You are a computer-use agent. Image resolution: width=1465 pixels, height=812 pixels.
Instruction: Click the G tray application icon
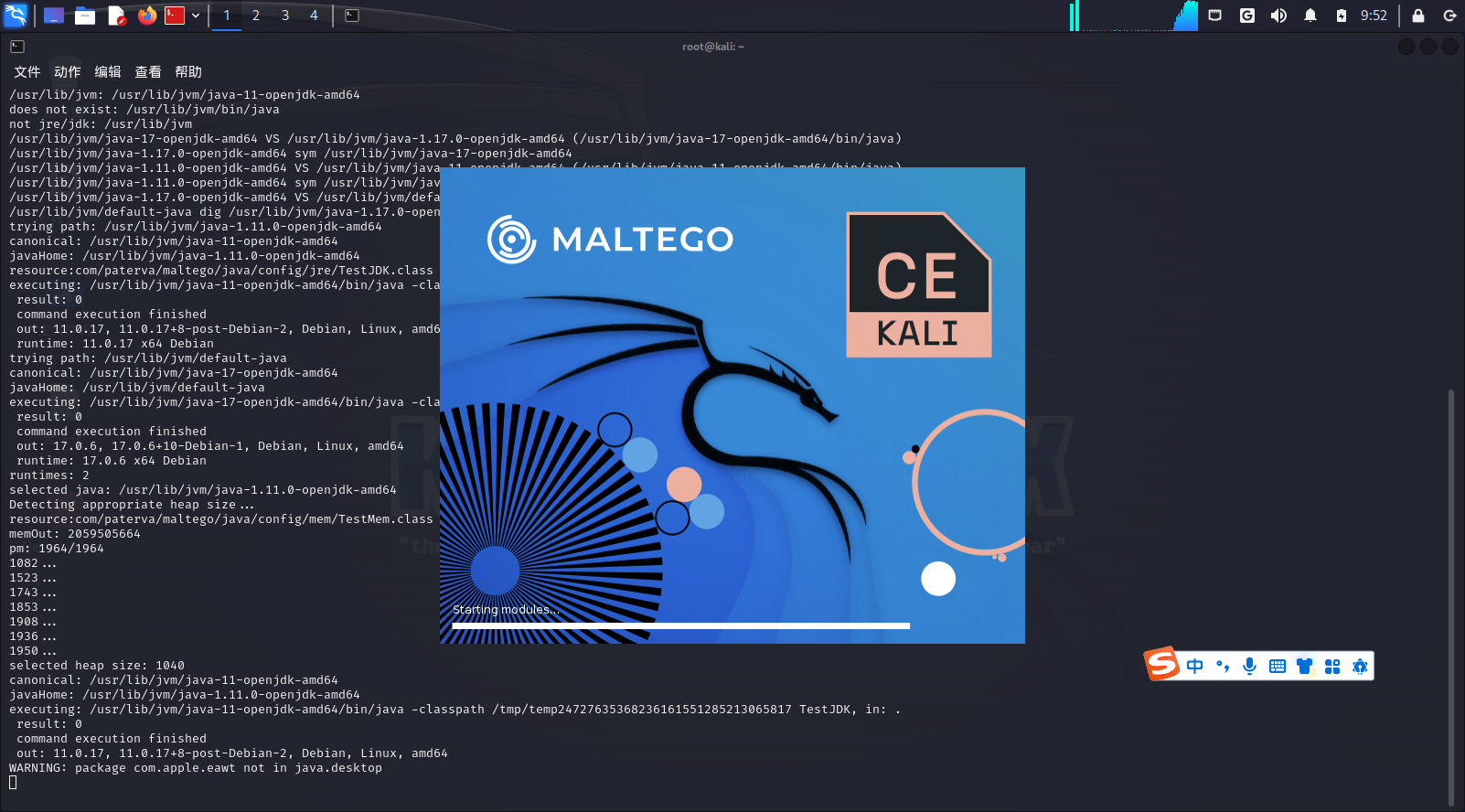(1247, 16)
